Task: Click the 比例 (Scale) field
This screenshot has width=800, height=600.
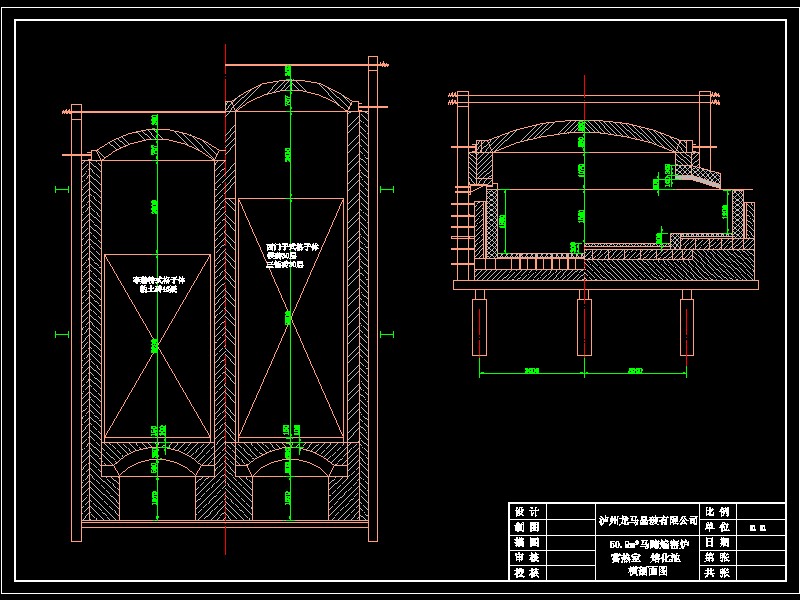Action: [x=717, y=512]
